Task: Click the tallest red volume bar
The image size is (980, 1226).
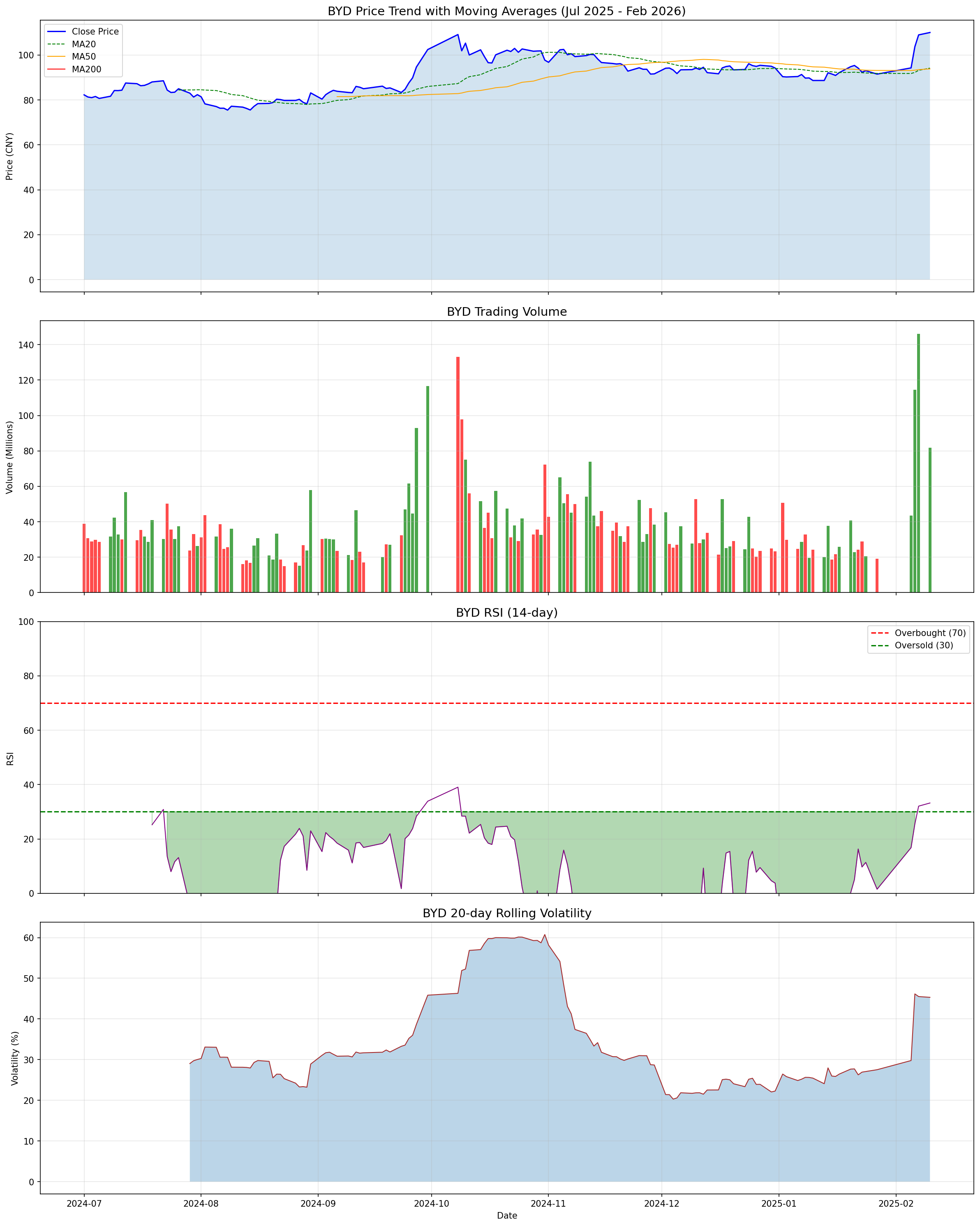Action: (458, 474)
